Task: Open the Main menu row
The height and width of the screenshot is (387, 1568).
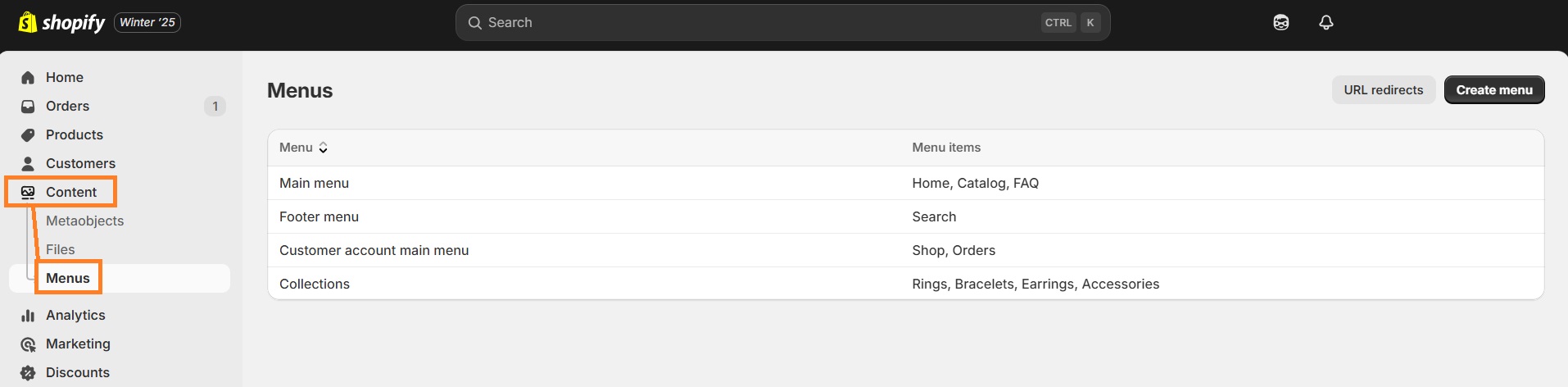Action: coord(314,183)
